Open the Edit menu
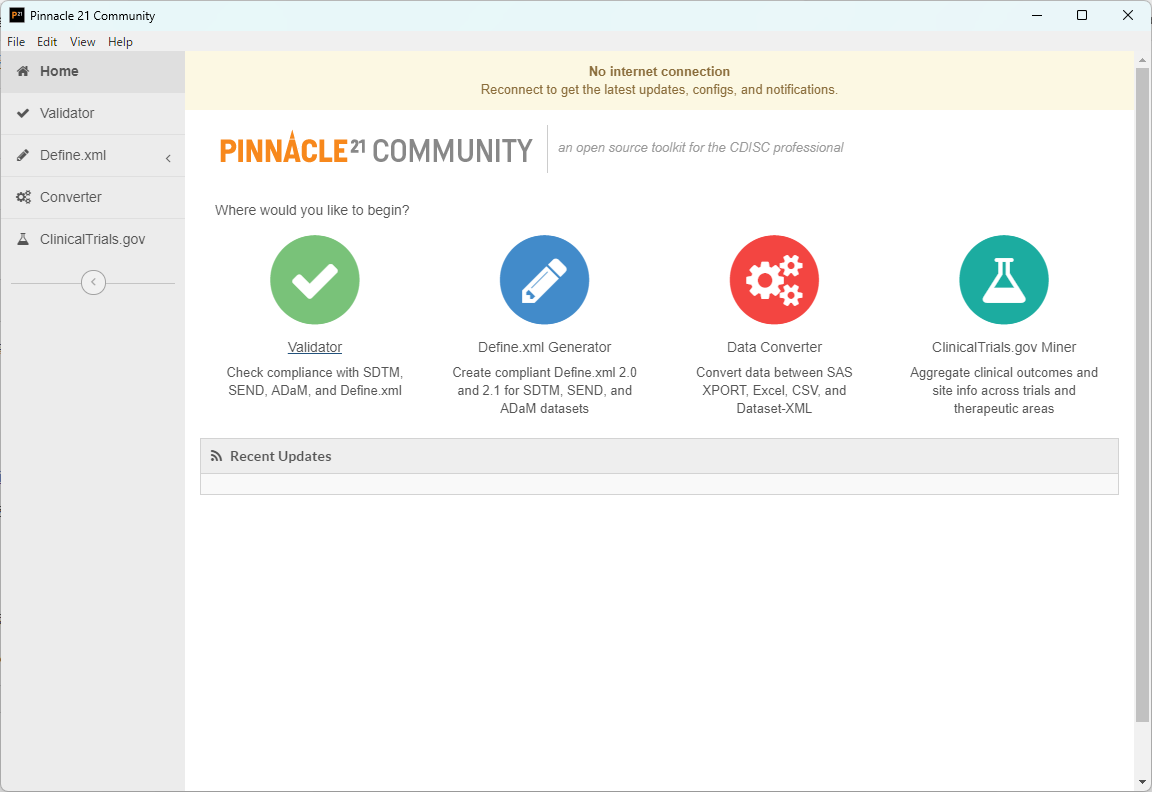 pos(47,42)
